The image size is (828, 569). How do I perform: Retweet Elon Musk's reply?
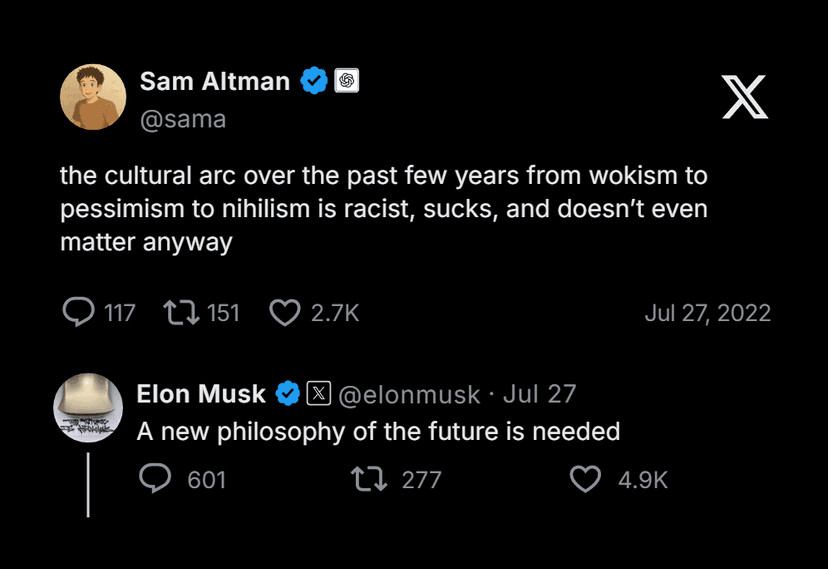[x=370, y=480]
